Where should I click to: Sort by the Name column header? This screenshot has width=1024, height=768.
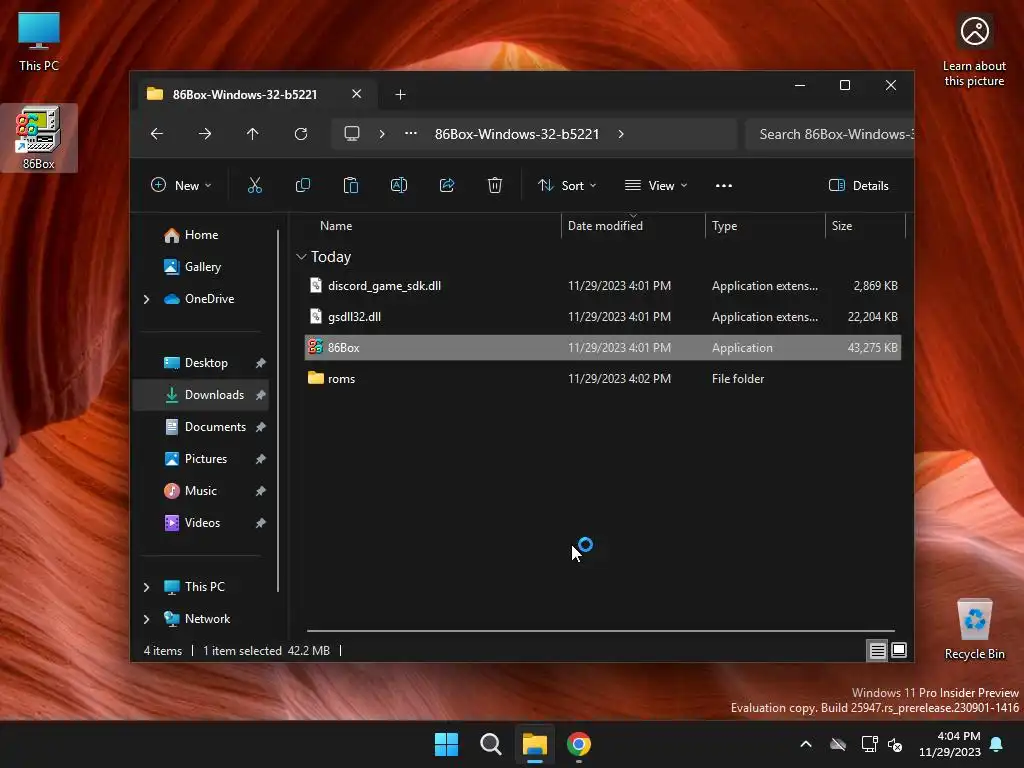tap(432, 226)
